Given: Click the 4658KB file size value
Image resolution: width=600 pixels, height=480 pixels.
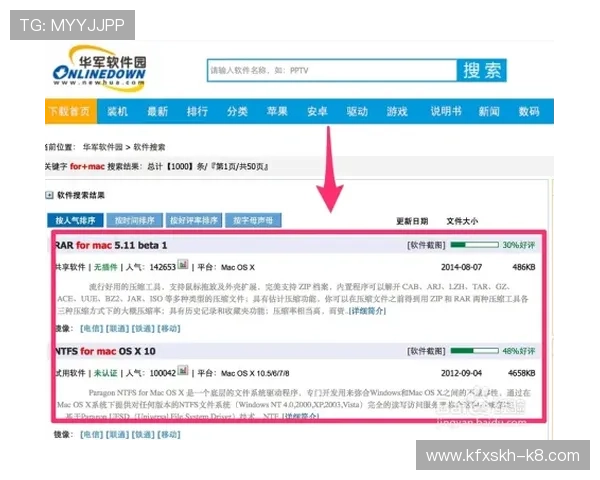Looking at the screenshot, I should click(x=522, y=373).
